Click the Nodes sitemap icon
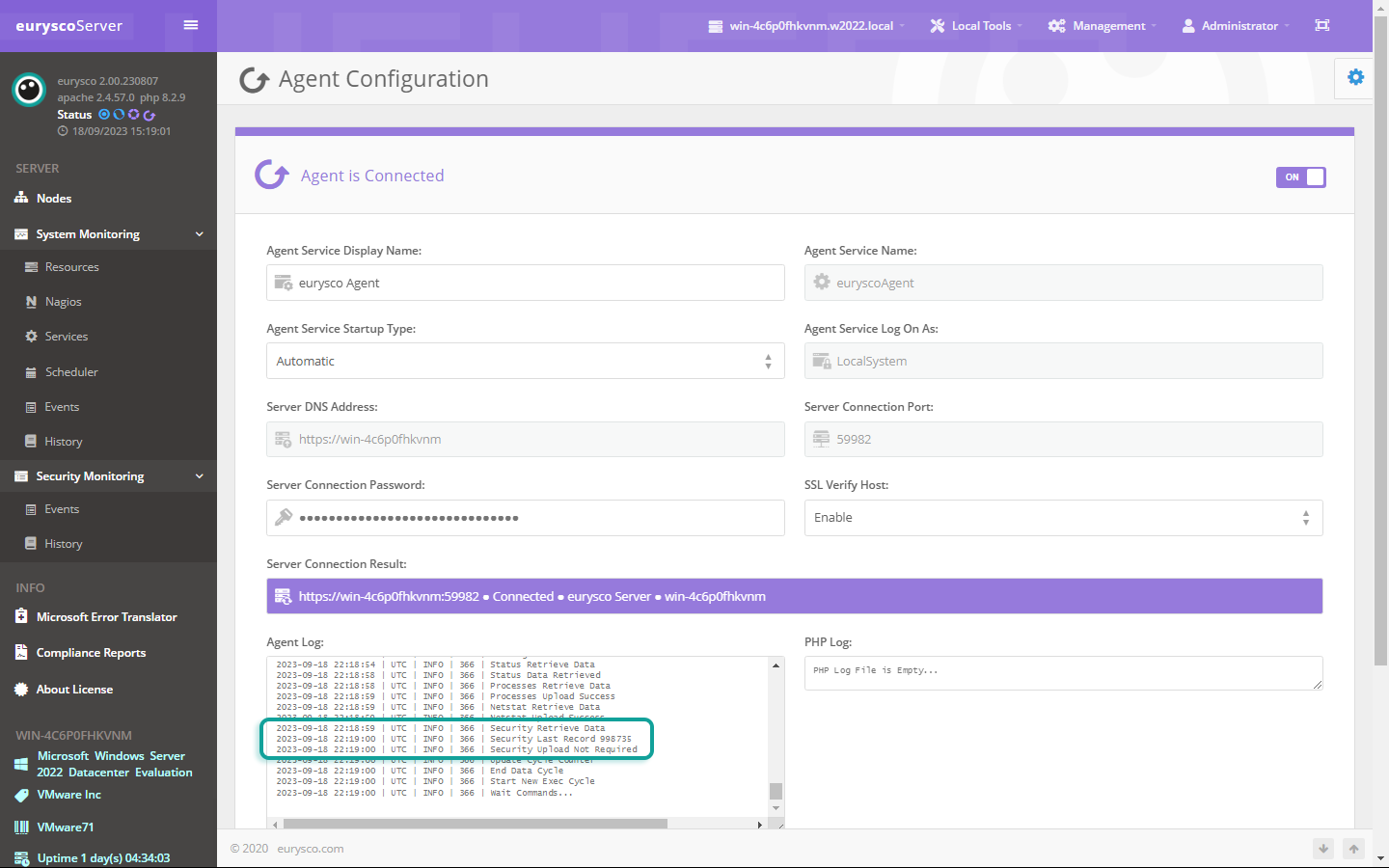 pos(21,198)
